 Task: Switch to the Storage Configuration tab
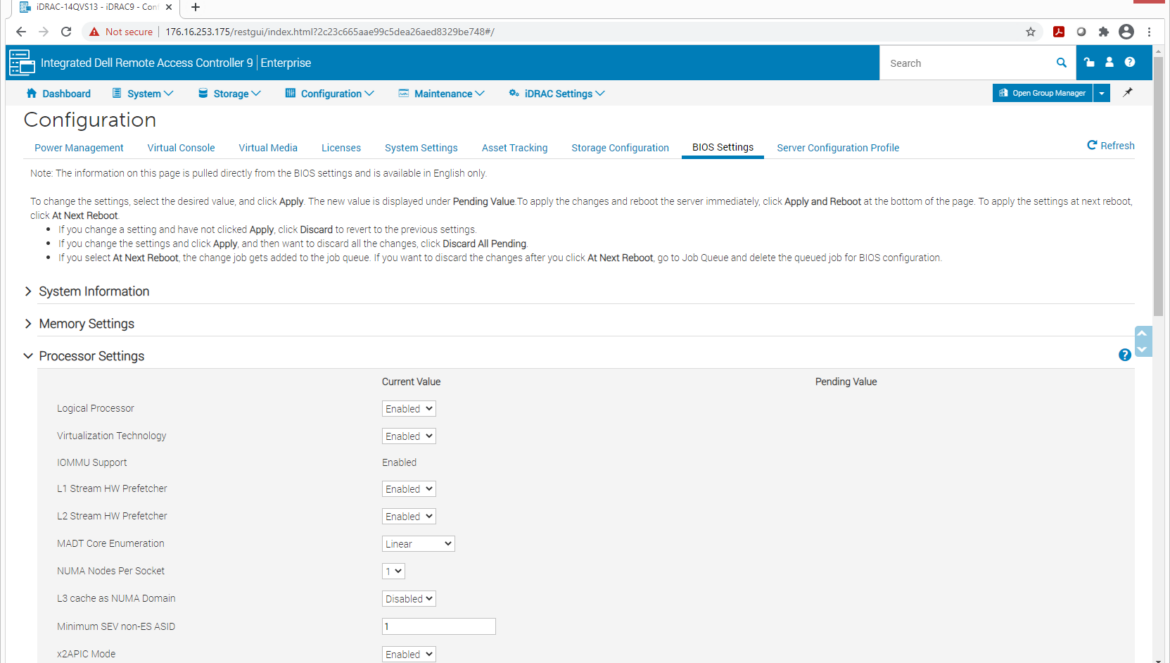(x=620, y=148)
